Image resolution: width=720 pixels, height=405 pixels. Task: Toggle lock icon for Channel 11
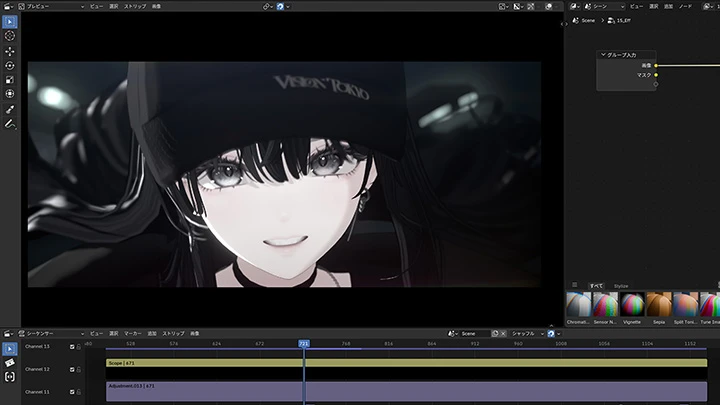(x=79, y=392)
